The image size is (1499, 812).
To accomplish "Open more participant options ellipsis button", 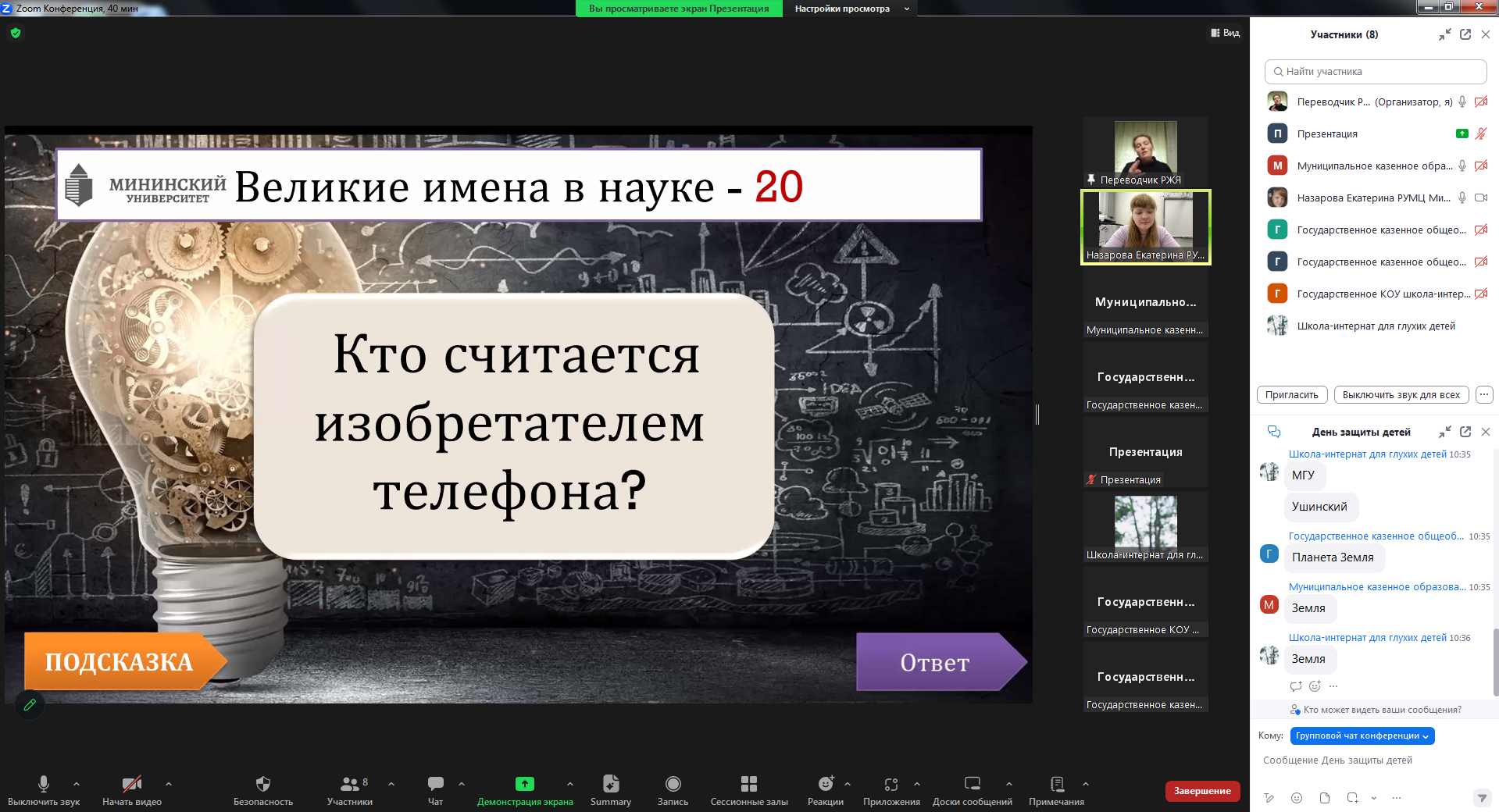I will [1484, 394].
